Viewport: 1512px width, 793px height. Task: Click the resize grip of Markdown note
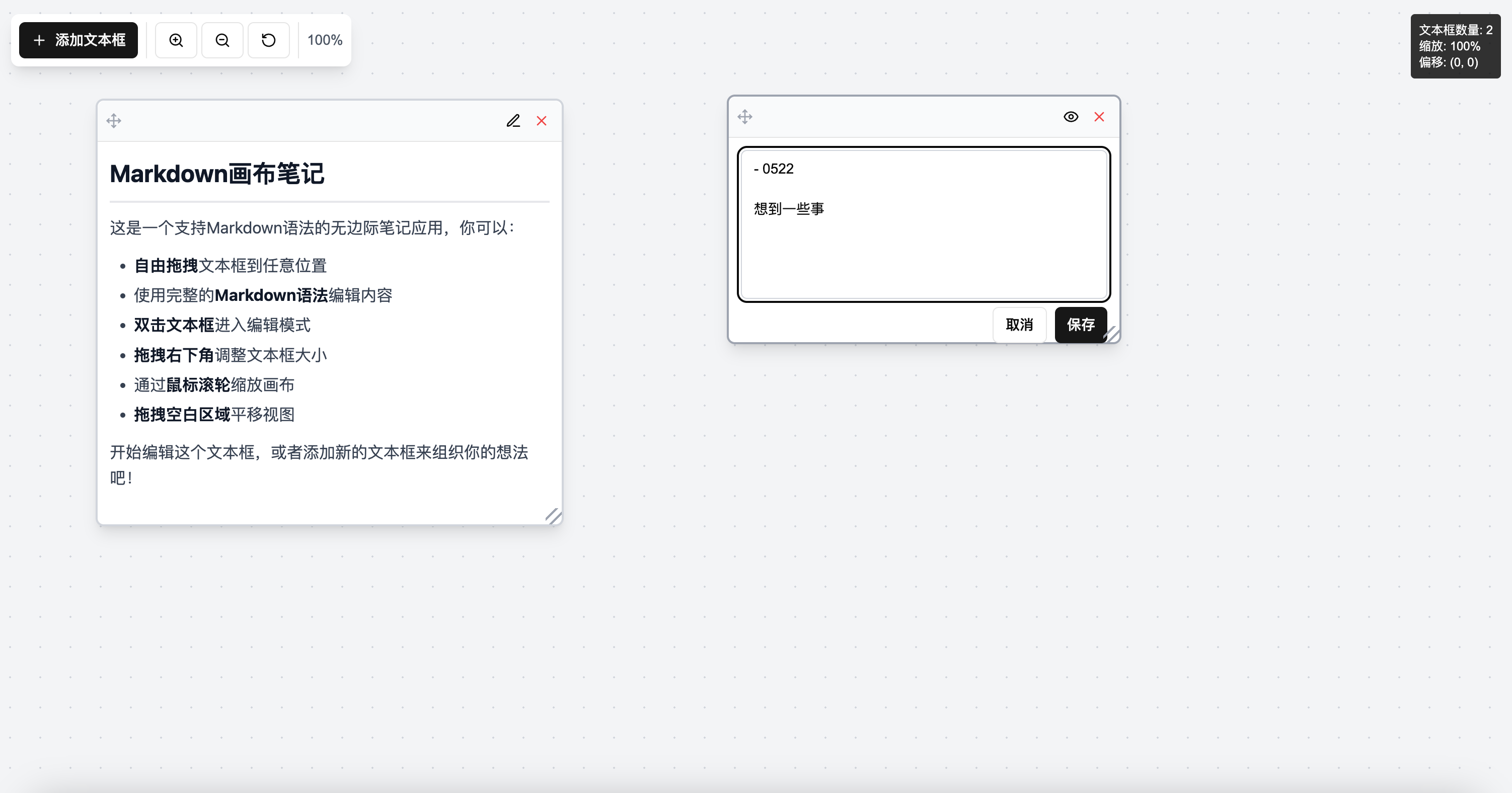click(x=553, y=516)
